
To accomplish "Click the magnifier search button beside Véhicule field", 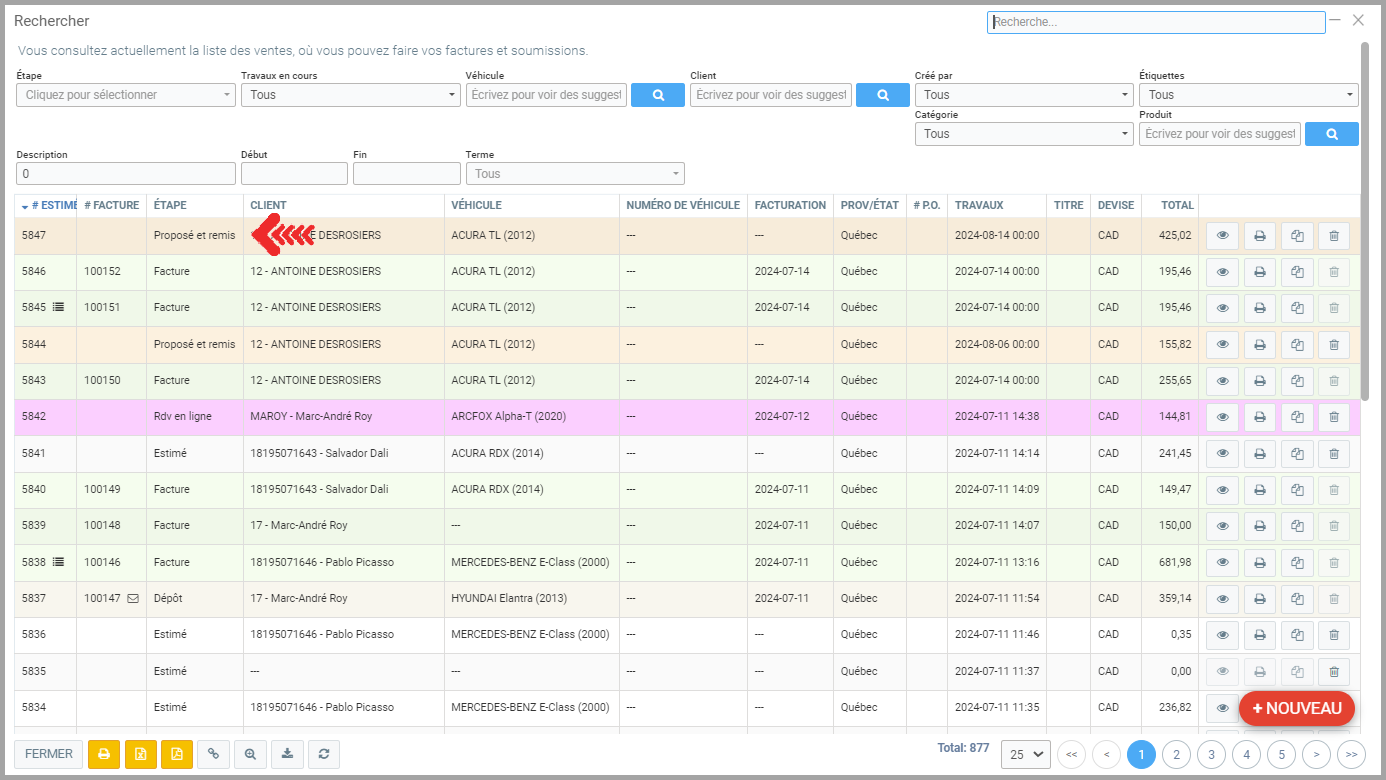I will [x=658, y=95].
